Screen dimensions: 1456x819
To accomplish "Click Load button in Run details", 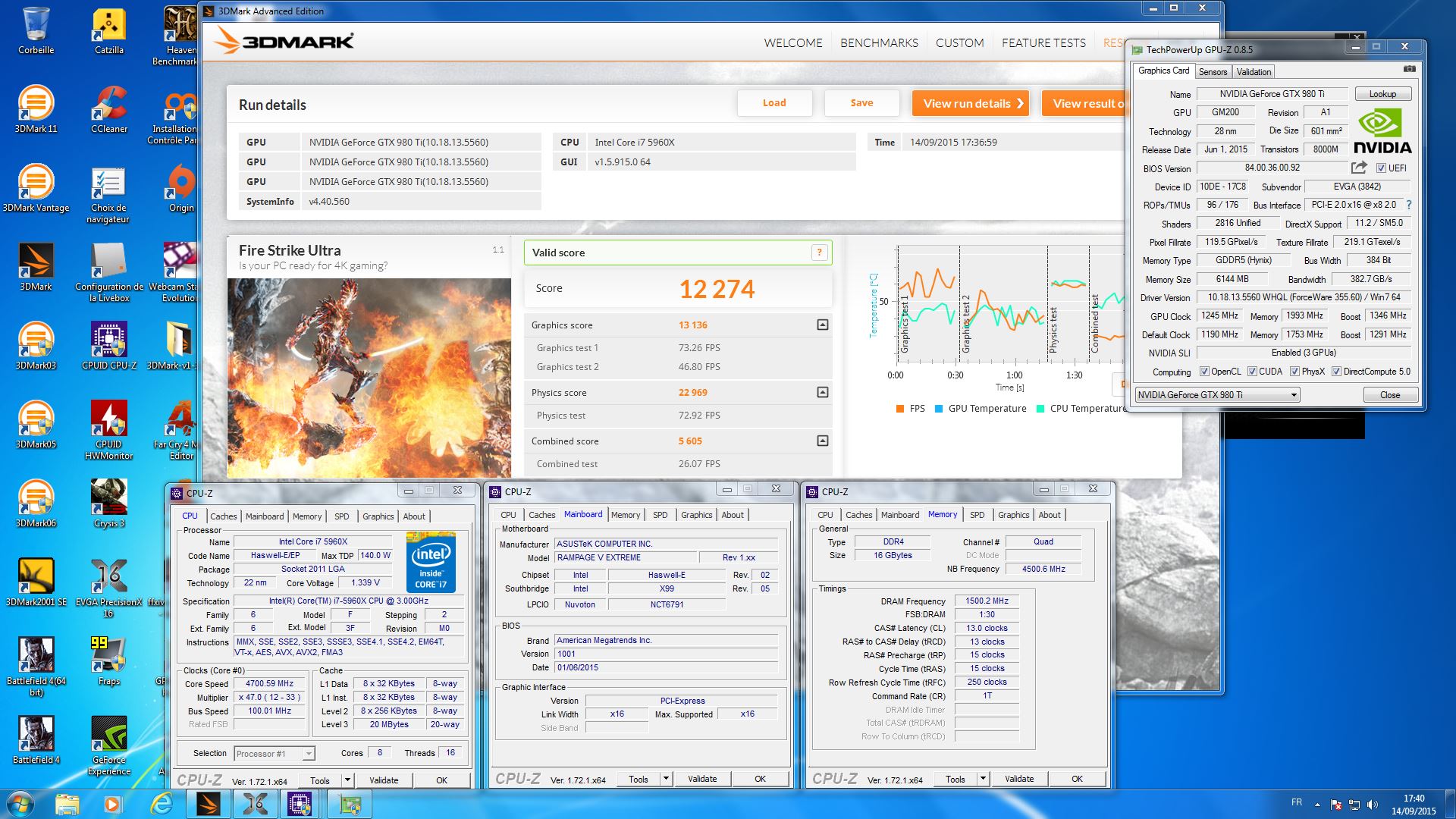I will 774,103.
